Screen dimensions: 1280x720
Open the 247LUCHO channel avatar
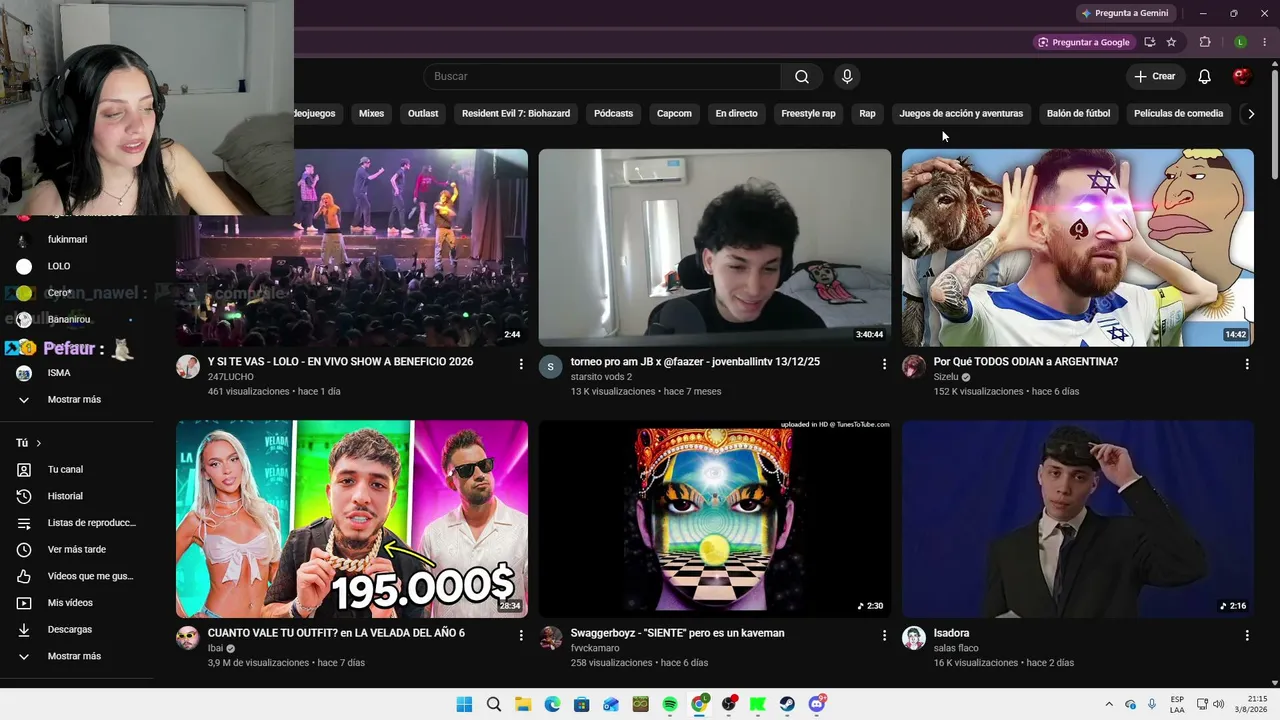(188, 367)
